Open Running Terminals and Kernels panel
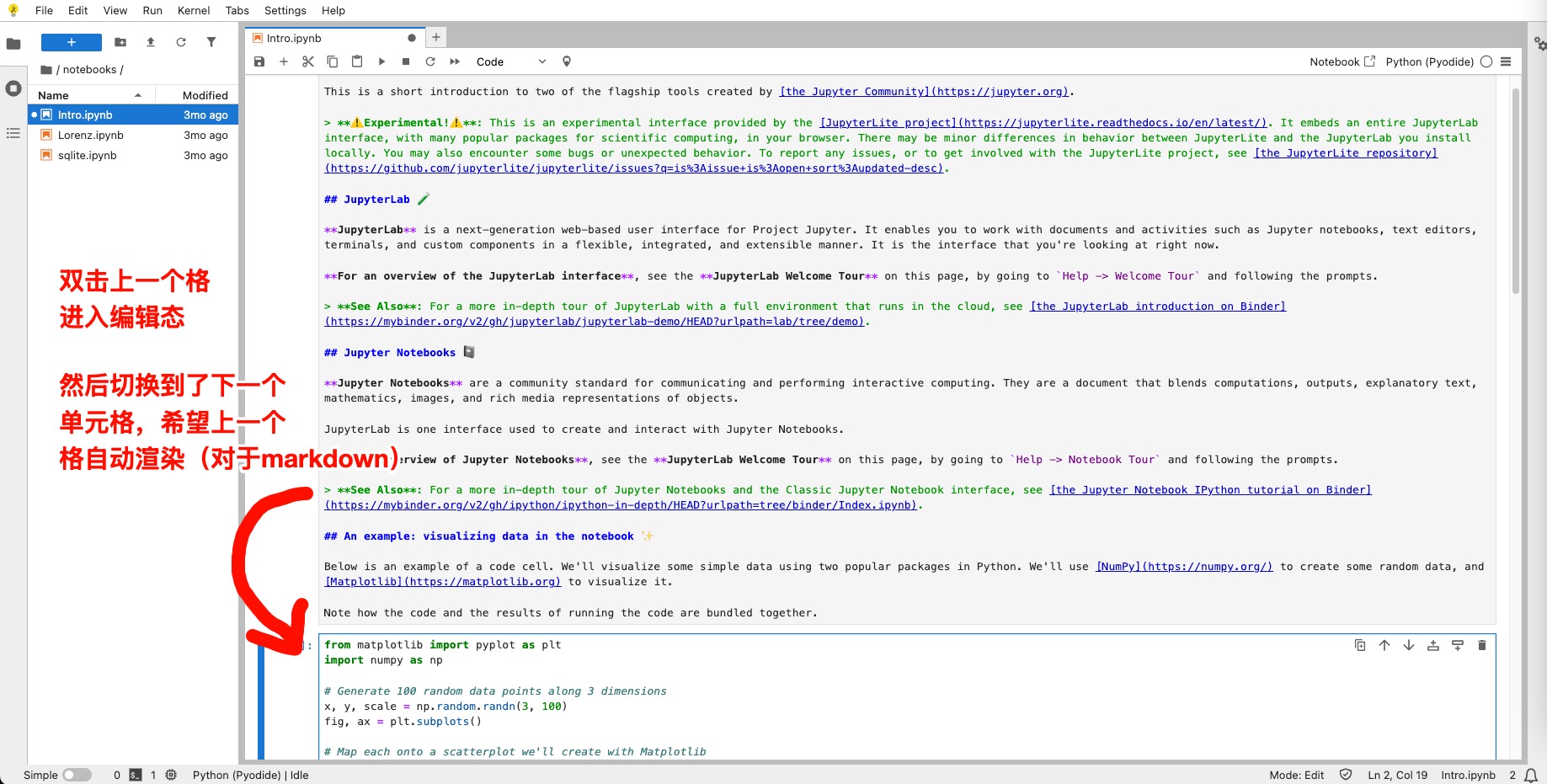The image size is (1547, 784). click(13, 88)
